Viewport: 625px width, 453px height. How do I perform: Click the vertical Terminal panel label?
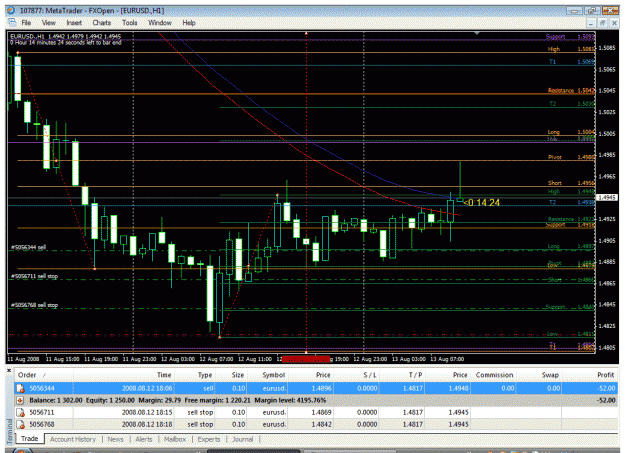10,431
